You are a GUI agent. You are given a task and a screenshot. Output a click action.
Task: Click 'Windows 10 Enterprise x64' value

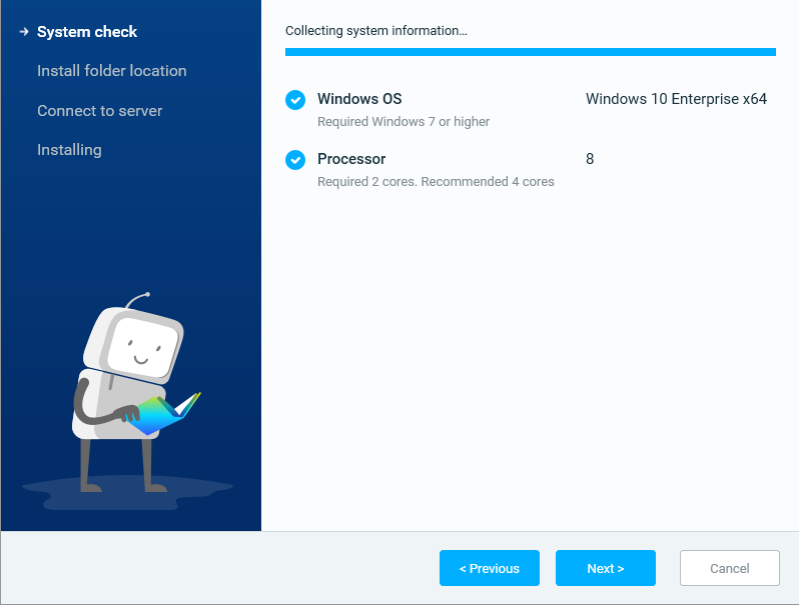click(x=676, y=99)
